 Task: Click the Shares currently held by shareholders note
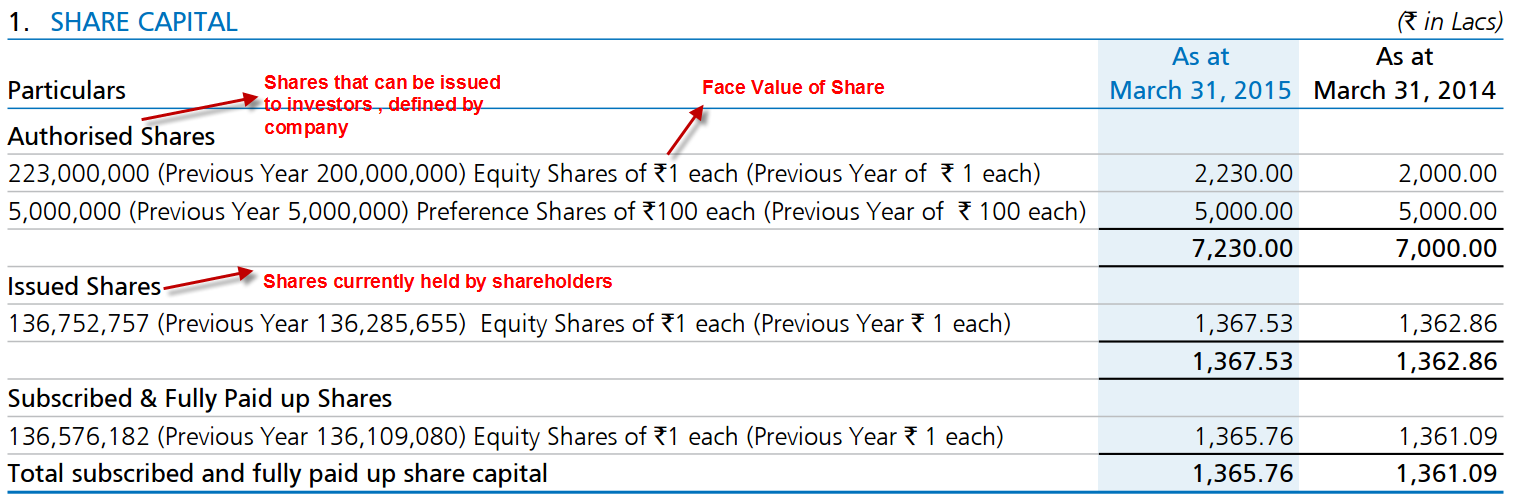[x=437, y=282]
